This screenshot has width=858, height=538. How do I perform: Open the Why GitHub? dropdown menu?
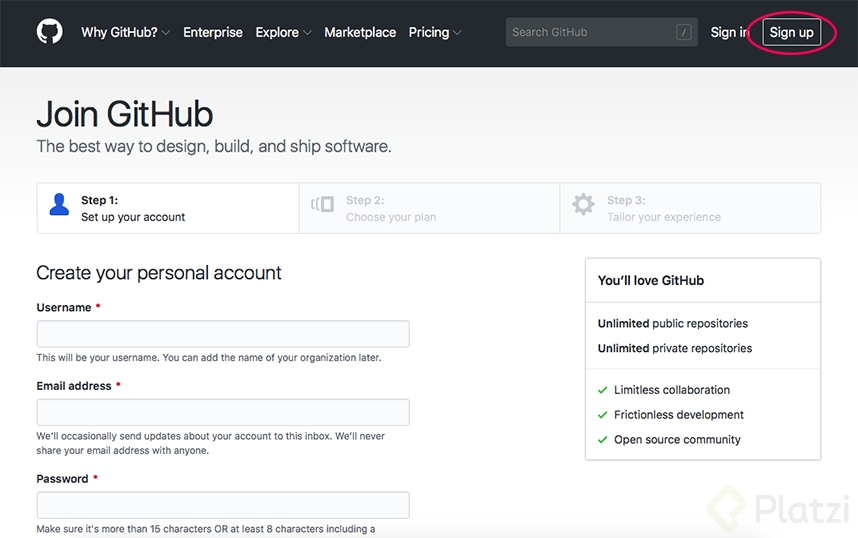point(125,32)
